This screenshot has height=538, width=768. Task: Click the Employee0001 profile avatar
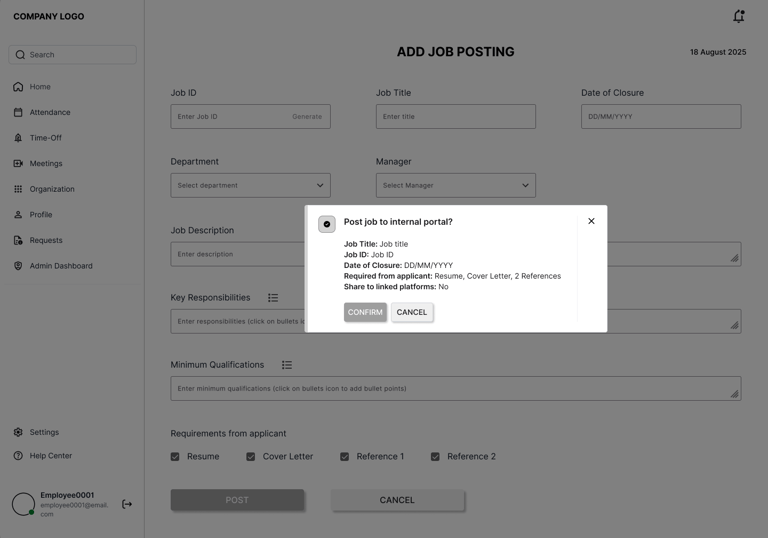click(23, 504)
